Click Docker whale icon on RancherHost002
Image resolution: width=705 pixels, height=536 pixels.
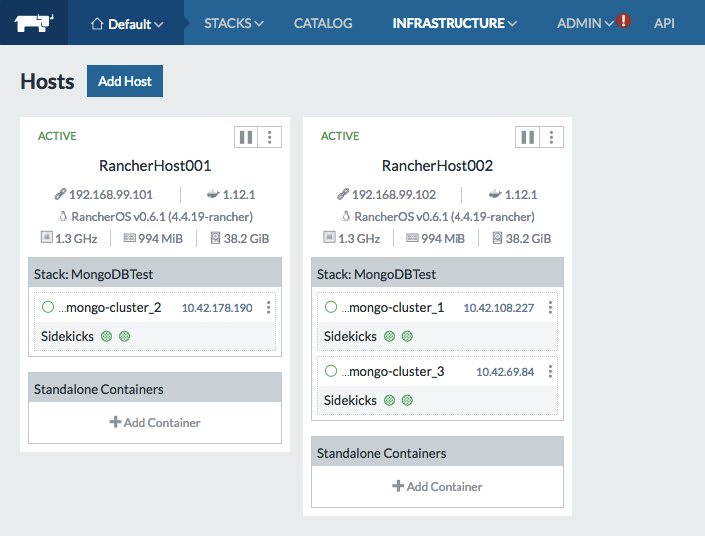click(495, 194)
